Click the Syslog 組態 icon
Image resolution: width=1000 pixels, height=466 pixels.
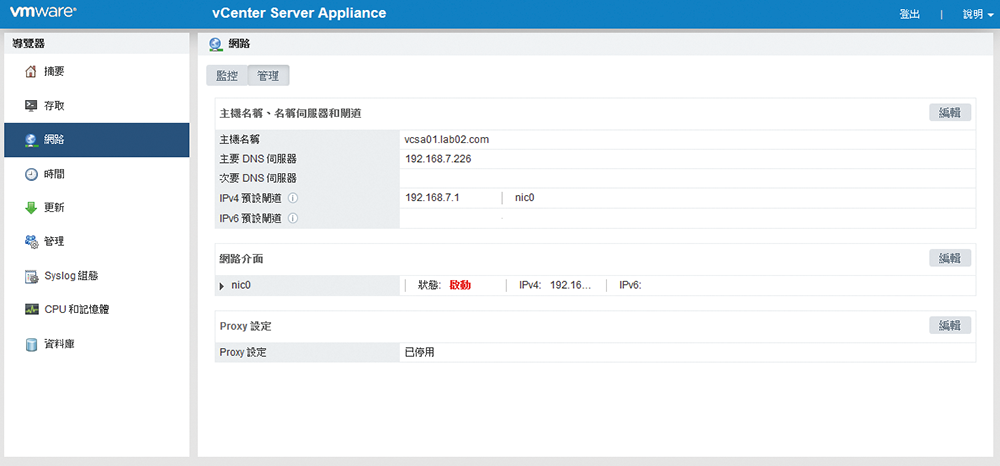point(31,276)
